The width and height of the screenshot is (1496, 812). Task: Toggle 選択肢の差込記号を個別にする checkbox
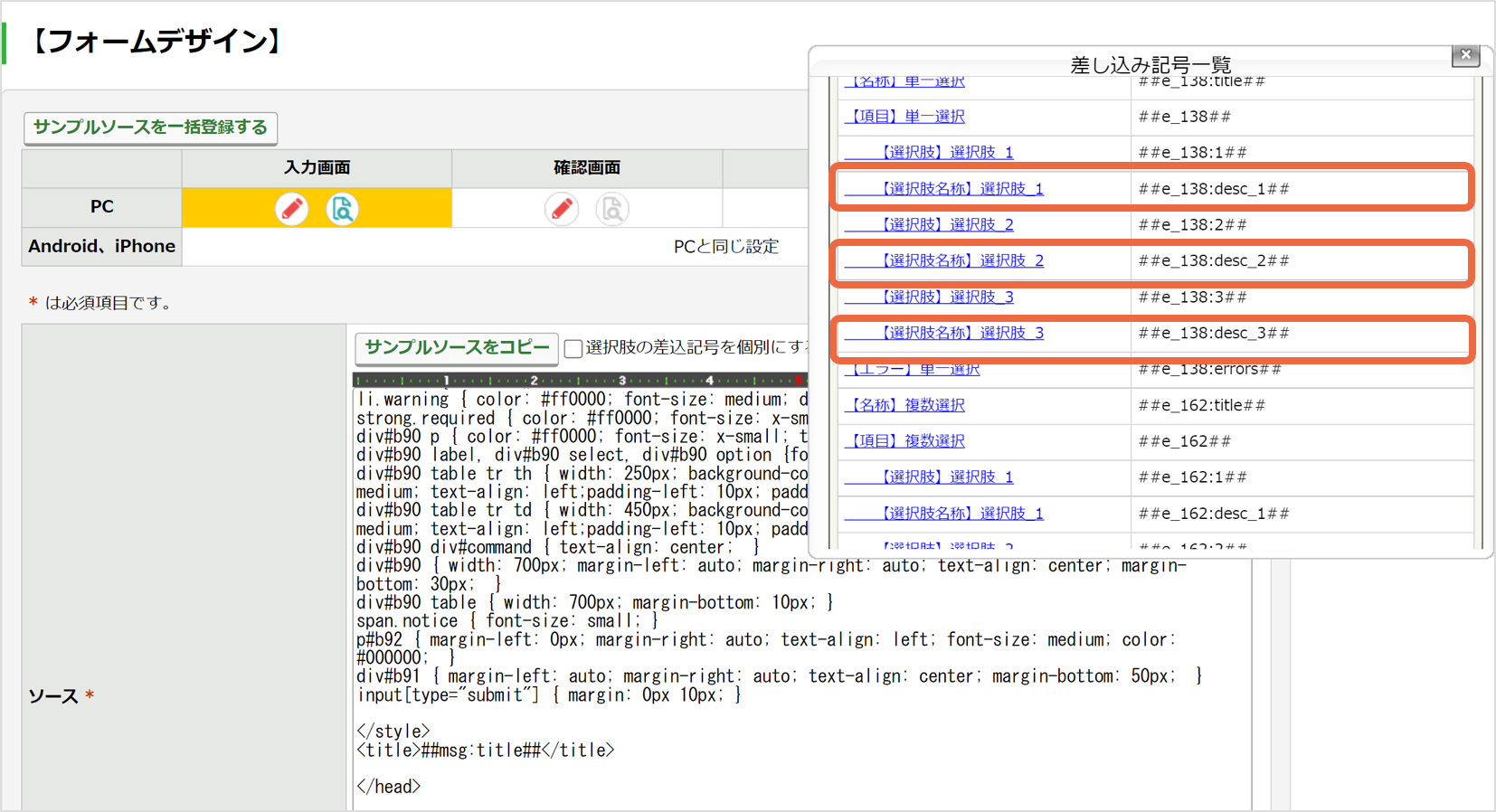point(573,348)
